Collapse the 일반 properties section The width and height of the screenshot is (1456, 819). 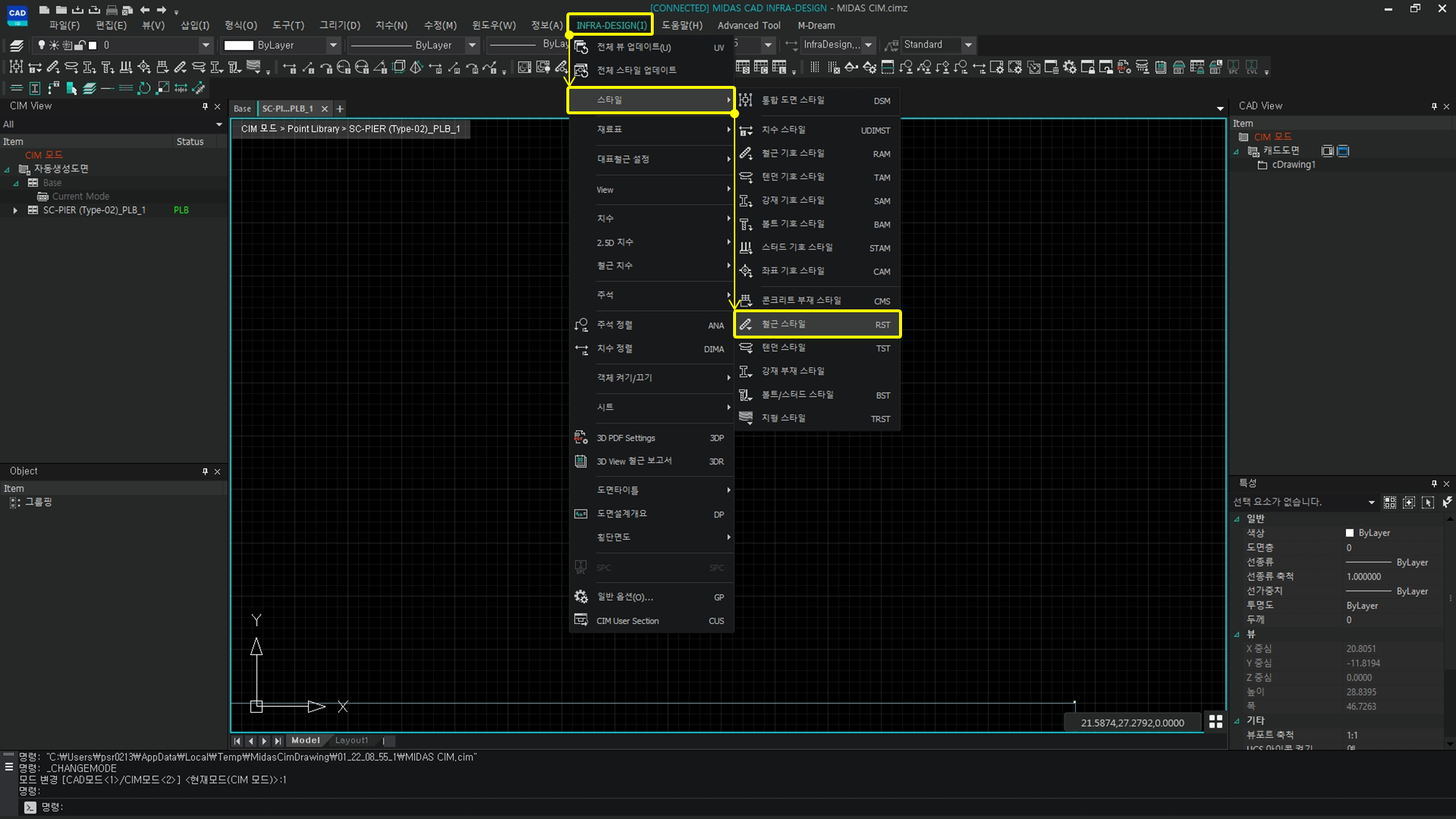(1237, 519)
